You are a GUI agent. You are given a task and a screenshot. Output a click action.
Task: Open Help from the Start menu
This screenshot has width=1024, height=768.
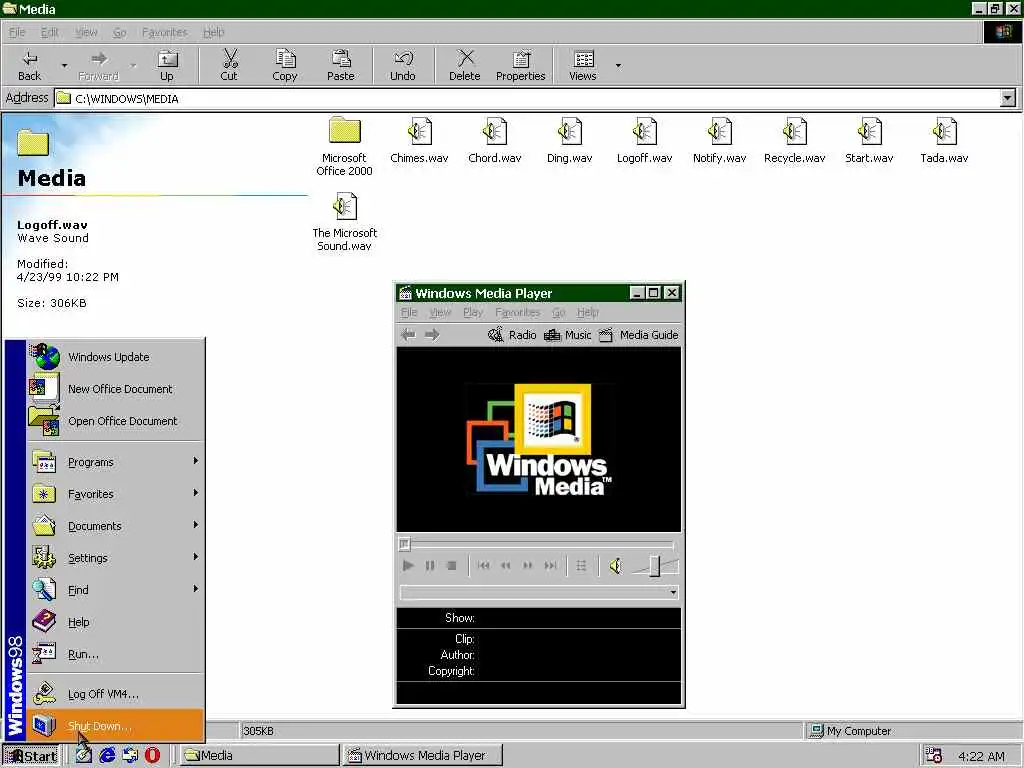[x=116, y=622]
